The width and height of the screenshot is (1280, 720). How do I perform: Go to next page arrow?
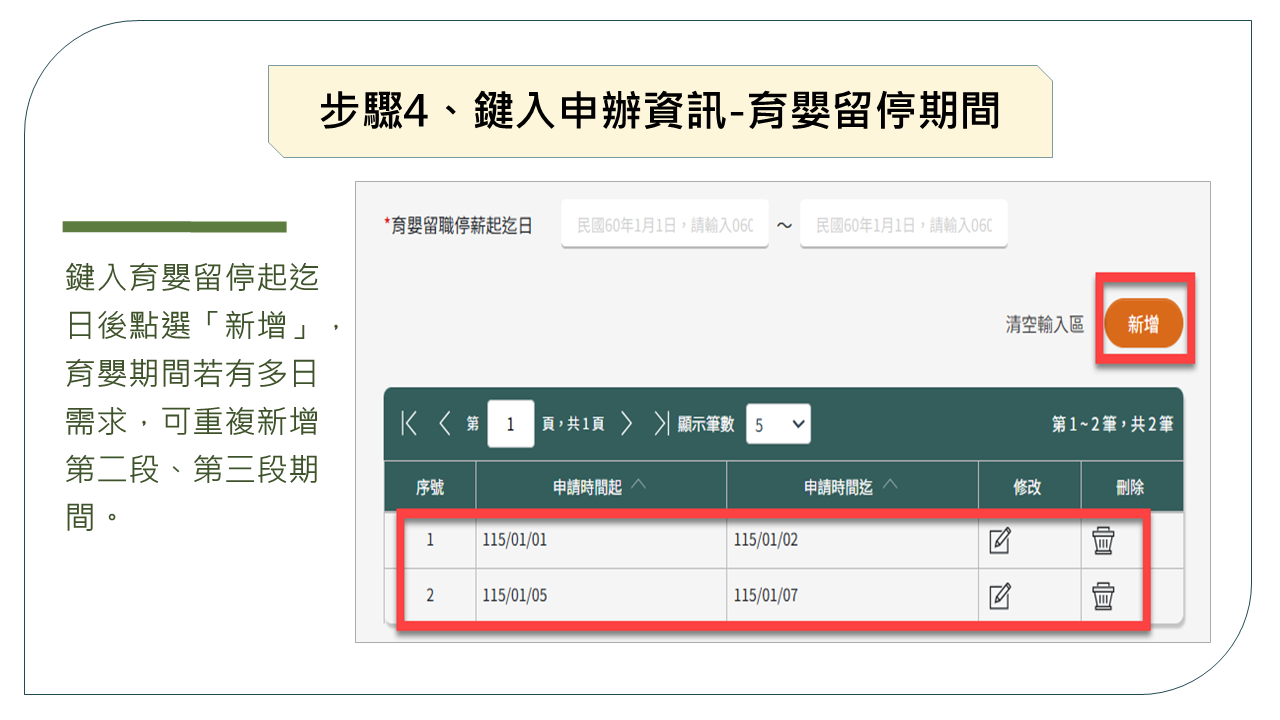pyautogui.click(x=627, y=424)
